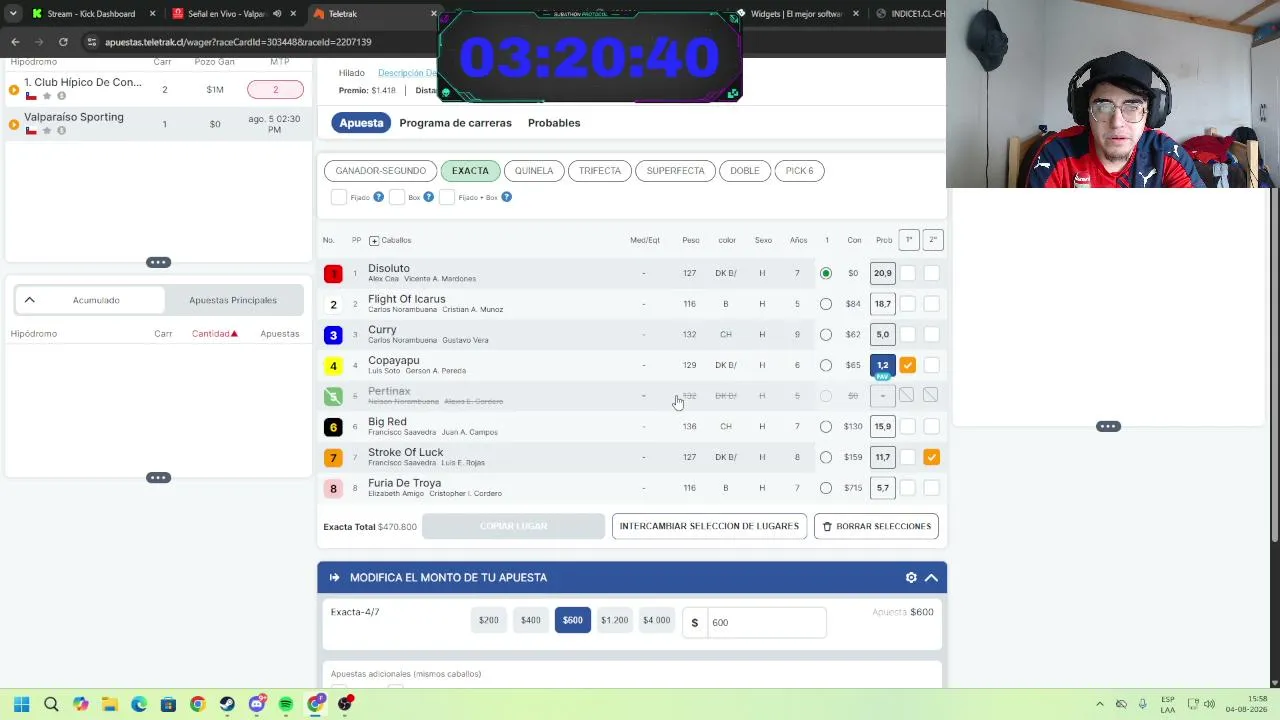
Task: Open Apuestas Principales tab
Action: click(233, 300)
